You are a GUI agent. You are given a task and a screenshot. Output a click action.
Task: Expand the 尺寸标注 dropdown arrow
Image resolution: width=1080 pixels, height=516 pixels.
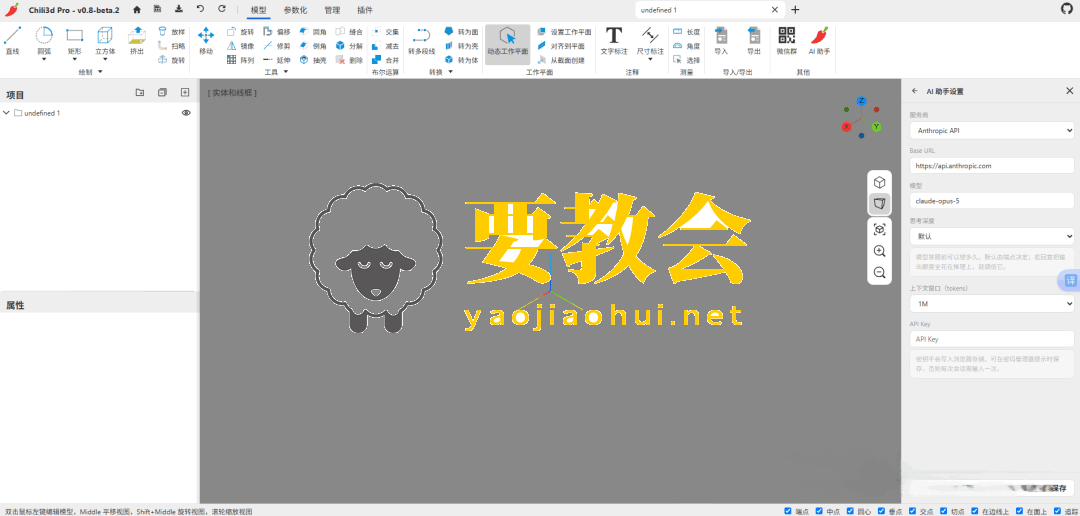click(x=650, y=59)
